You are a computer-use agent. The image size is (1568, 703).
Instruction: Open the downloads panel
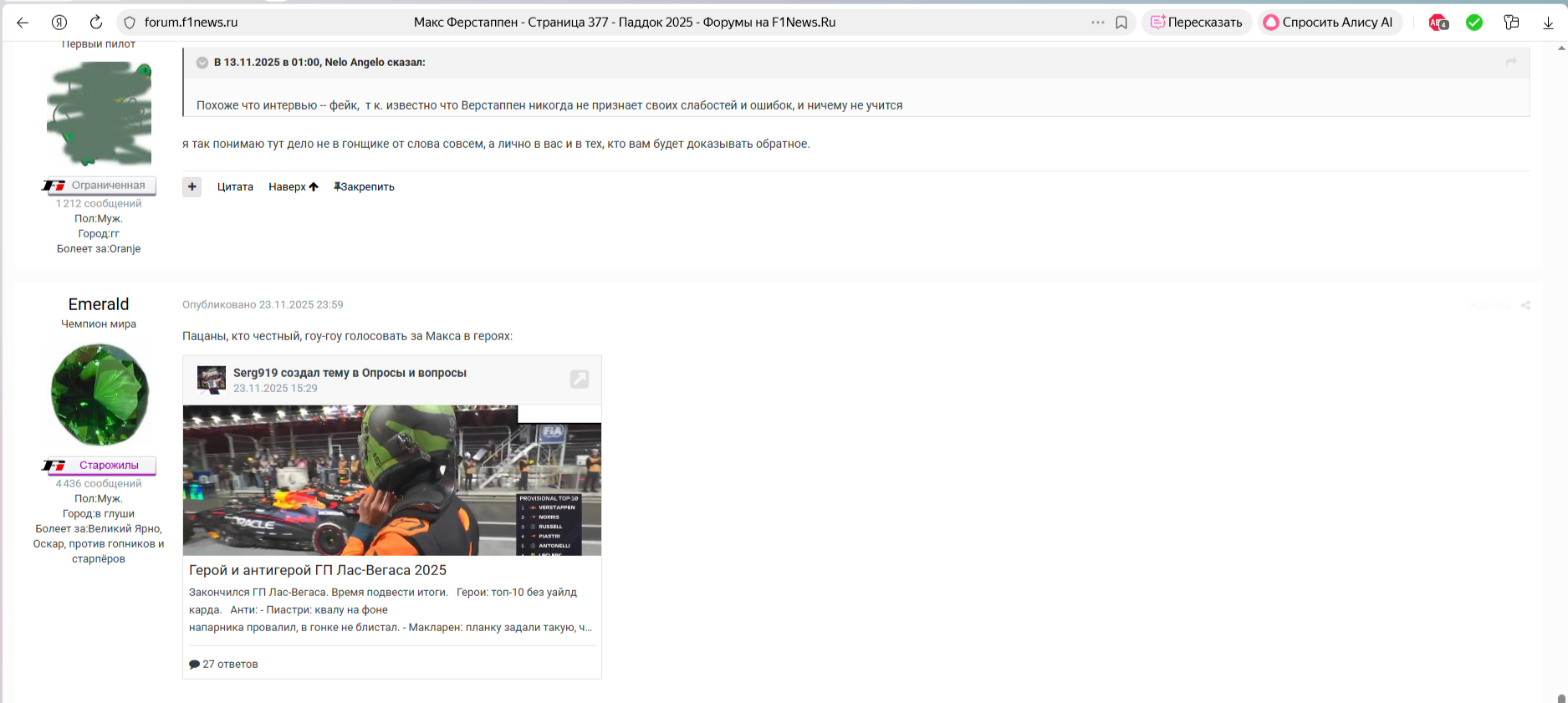(x=1548, y=23)
